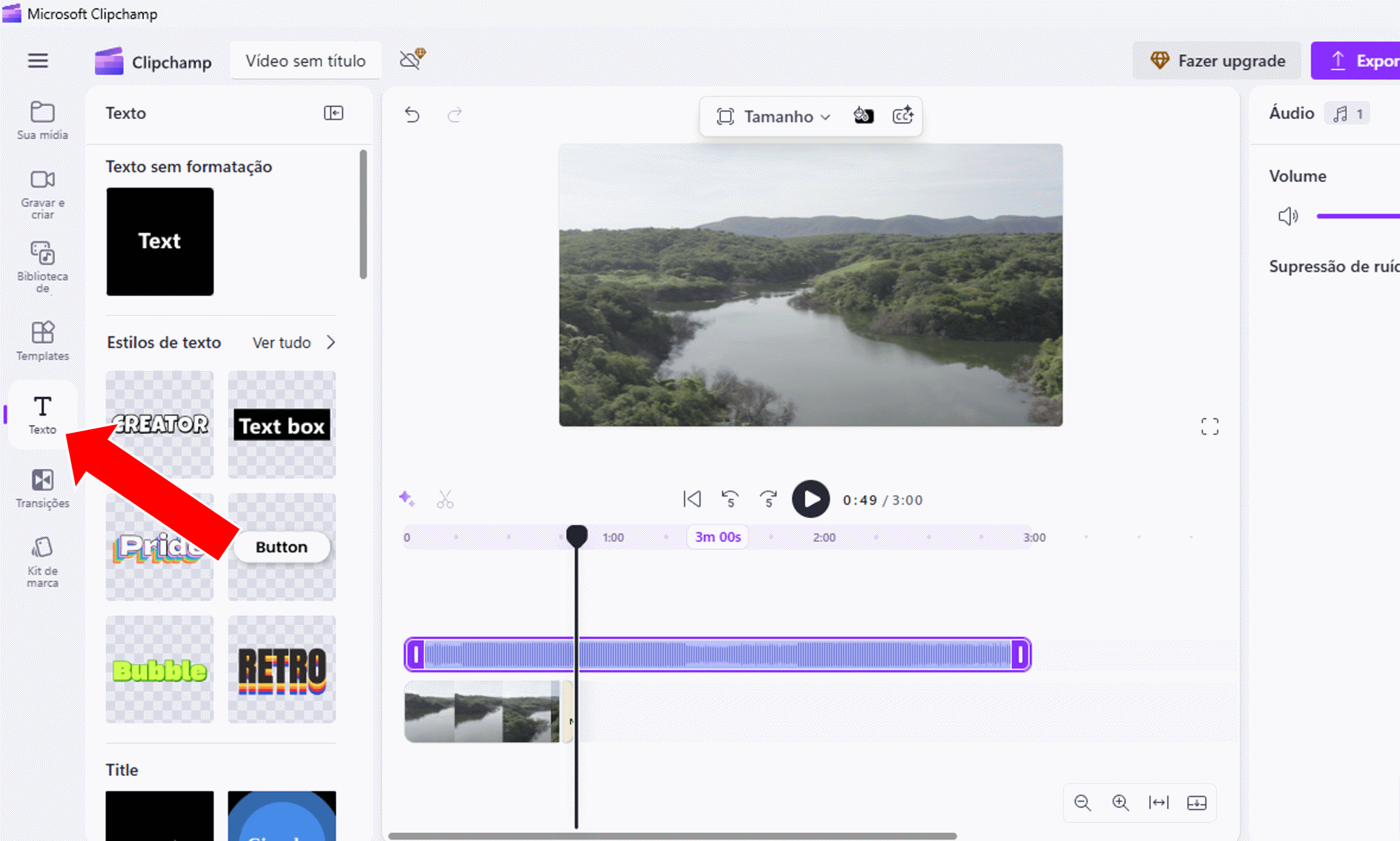The height and width of the screenshot is (841, 1400).
Task: Click the fullscreen preview icon
Action: [x=1209, y=426]
